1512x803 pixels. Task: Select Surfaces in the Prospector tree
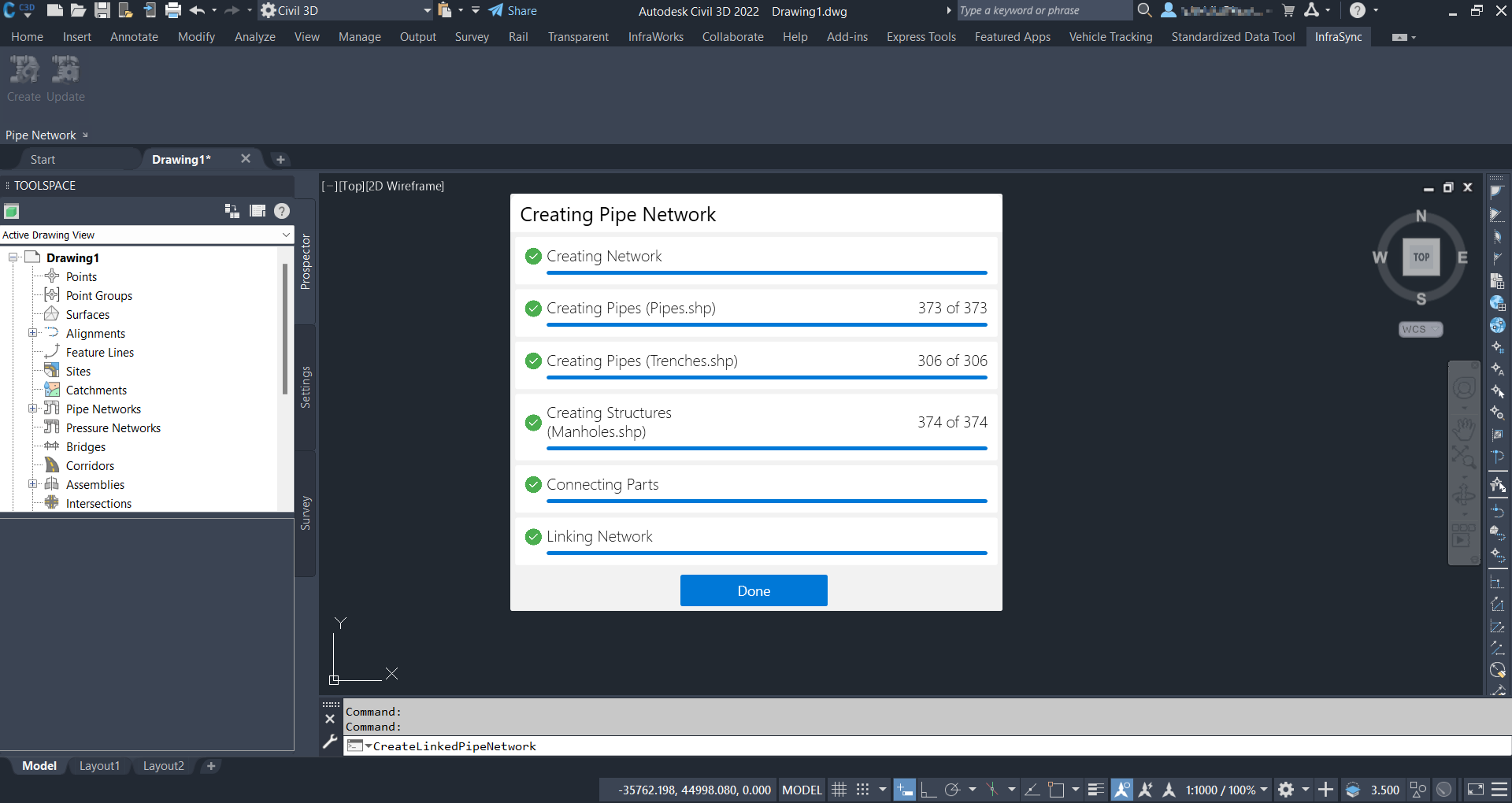(87, 315)
